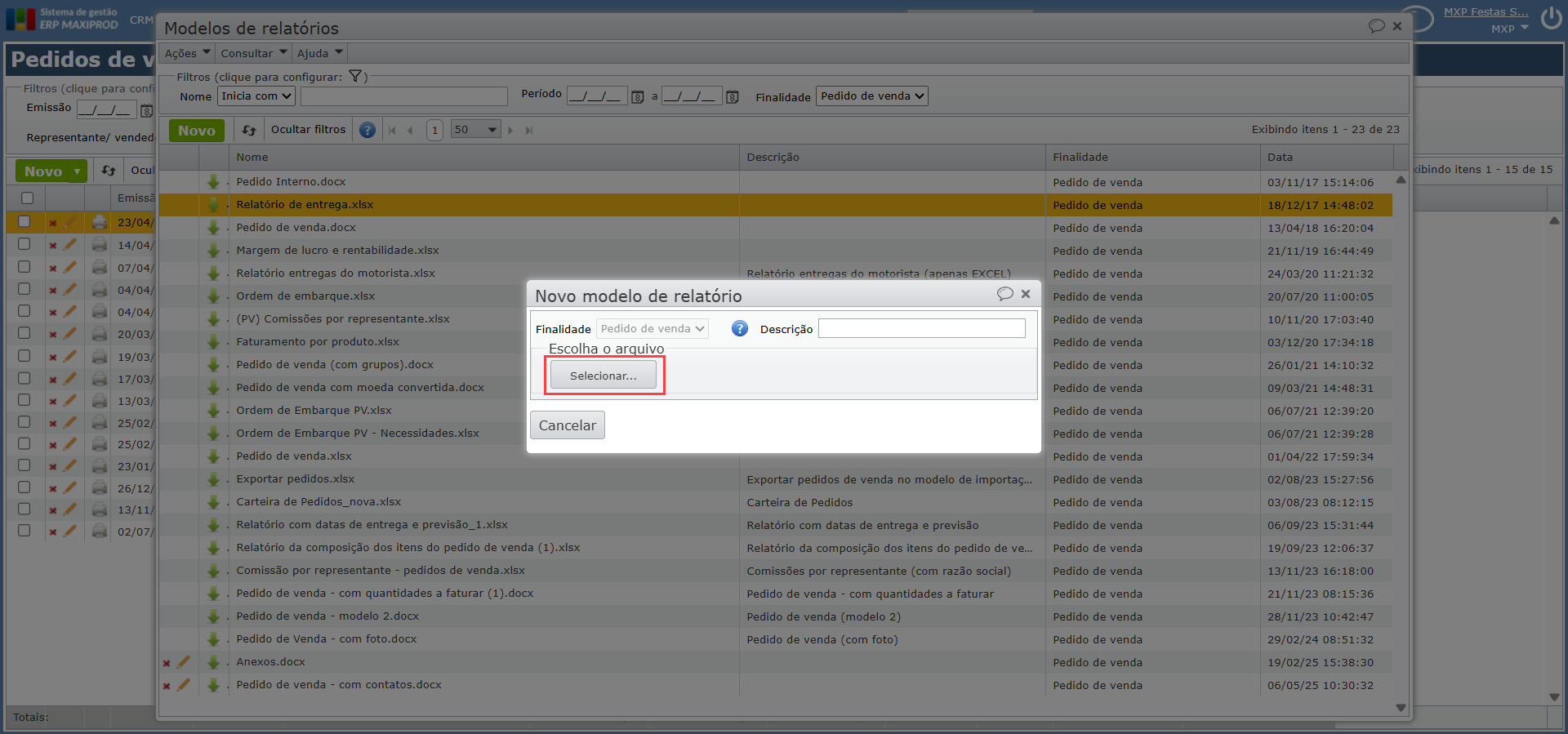This screenshot has height=734, width=1568.
Task: Open the 'Inicia com' name filter dropdown
Action: point(256,96)
